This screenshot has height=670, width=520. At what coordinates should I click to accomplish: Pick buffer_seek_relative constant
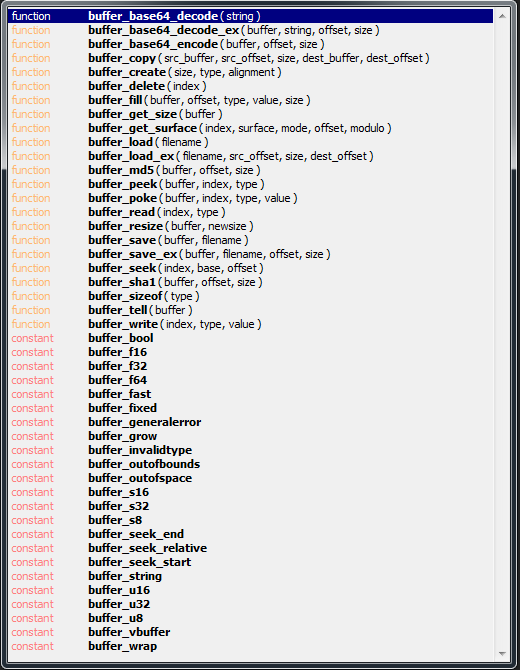pos(250,548)
